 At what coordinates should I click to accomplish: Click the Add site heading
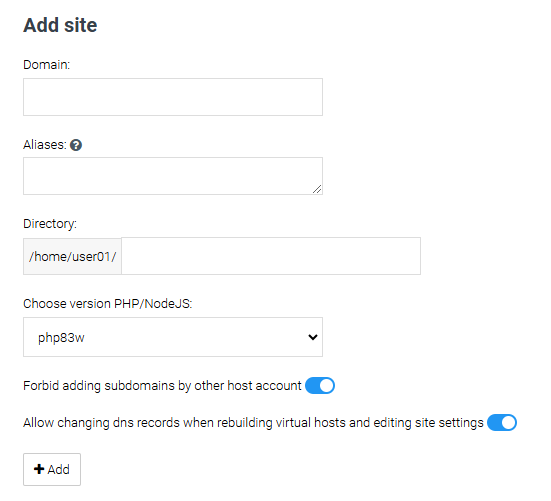pyautogui.click(x=60, y=25)
